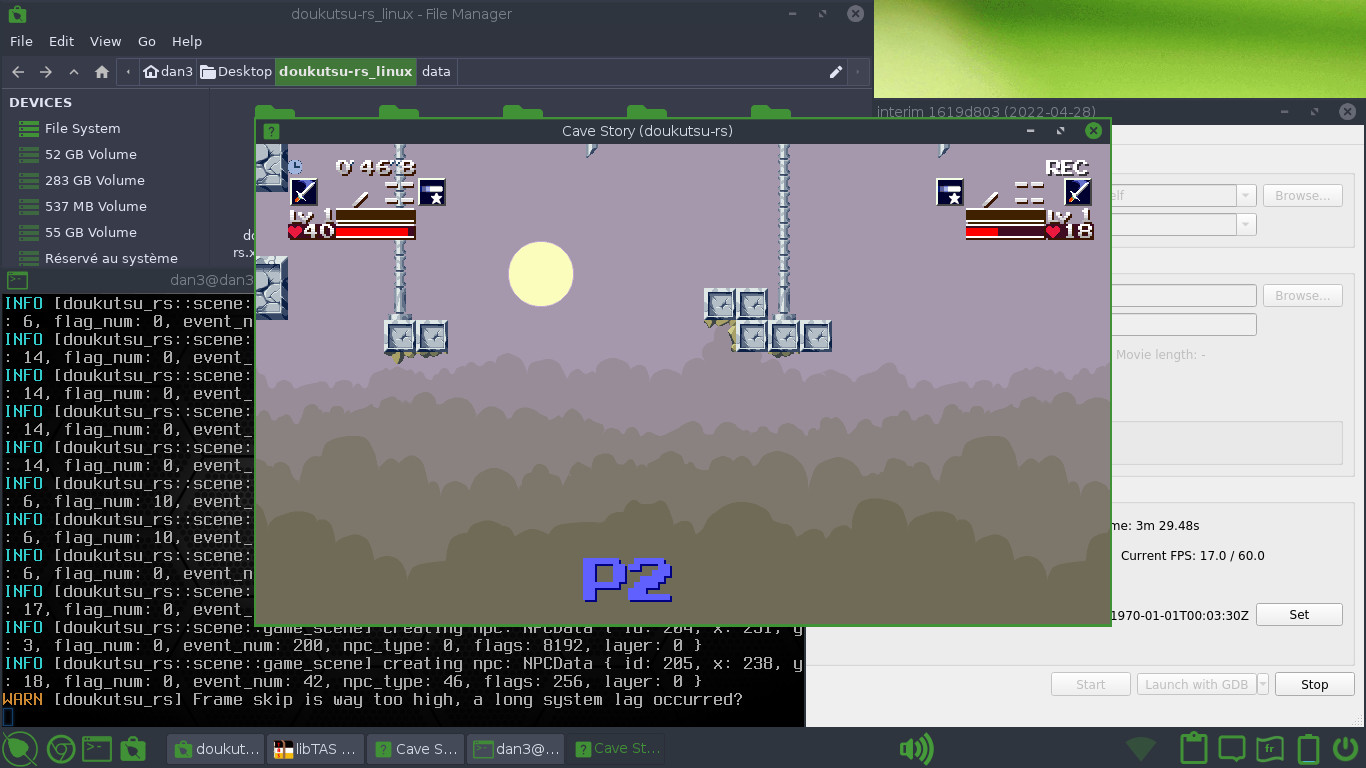This screenshot has height=768, width=1366.
Task: Open the battery status tray icon
Action: (1308, 748)
